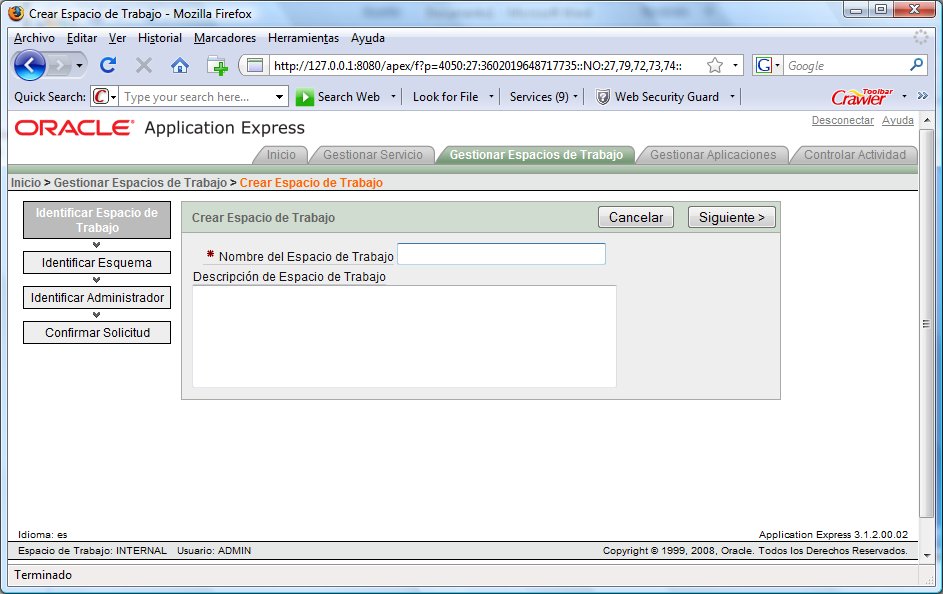
Task: Click the Identificar Esquema step box
Action: click(97, 263)
